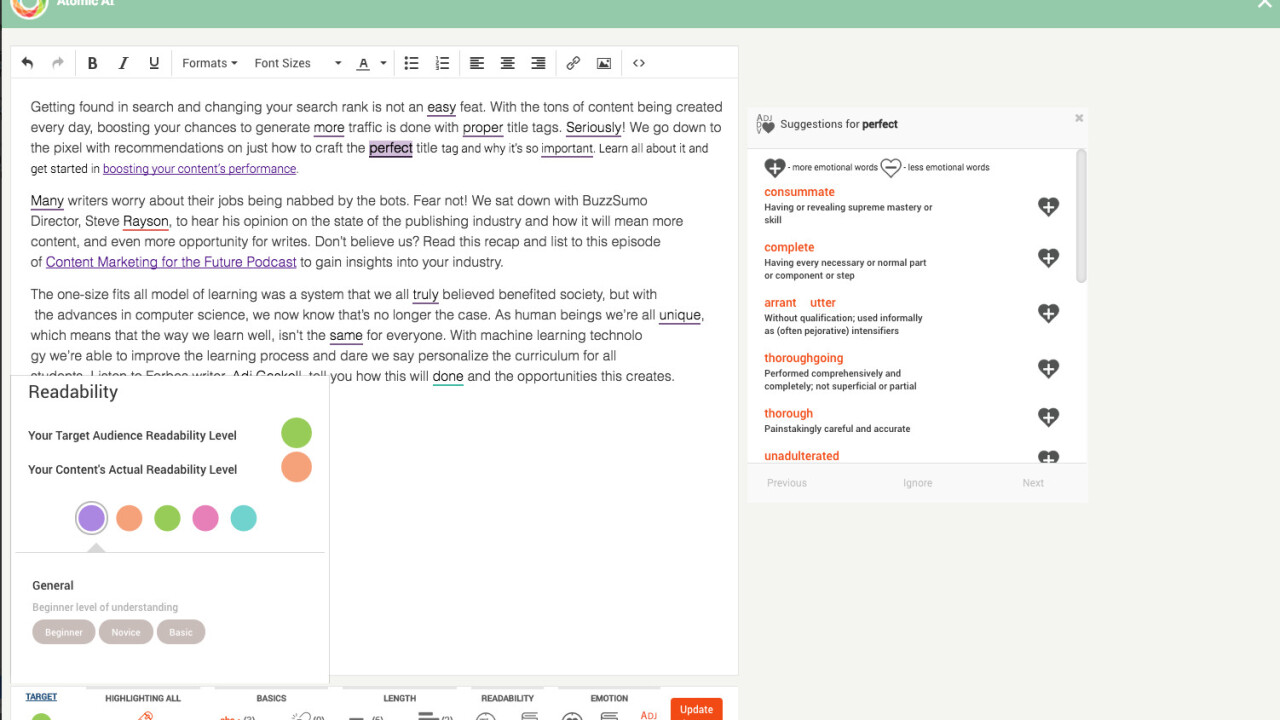The height and width of the screenshot is (720, 1280).
Task: Open the source code view
Action: tap(639, 63)
